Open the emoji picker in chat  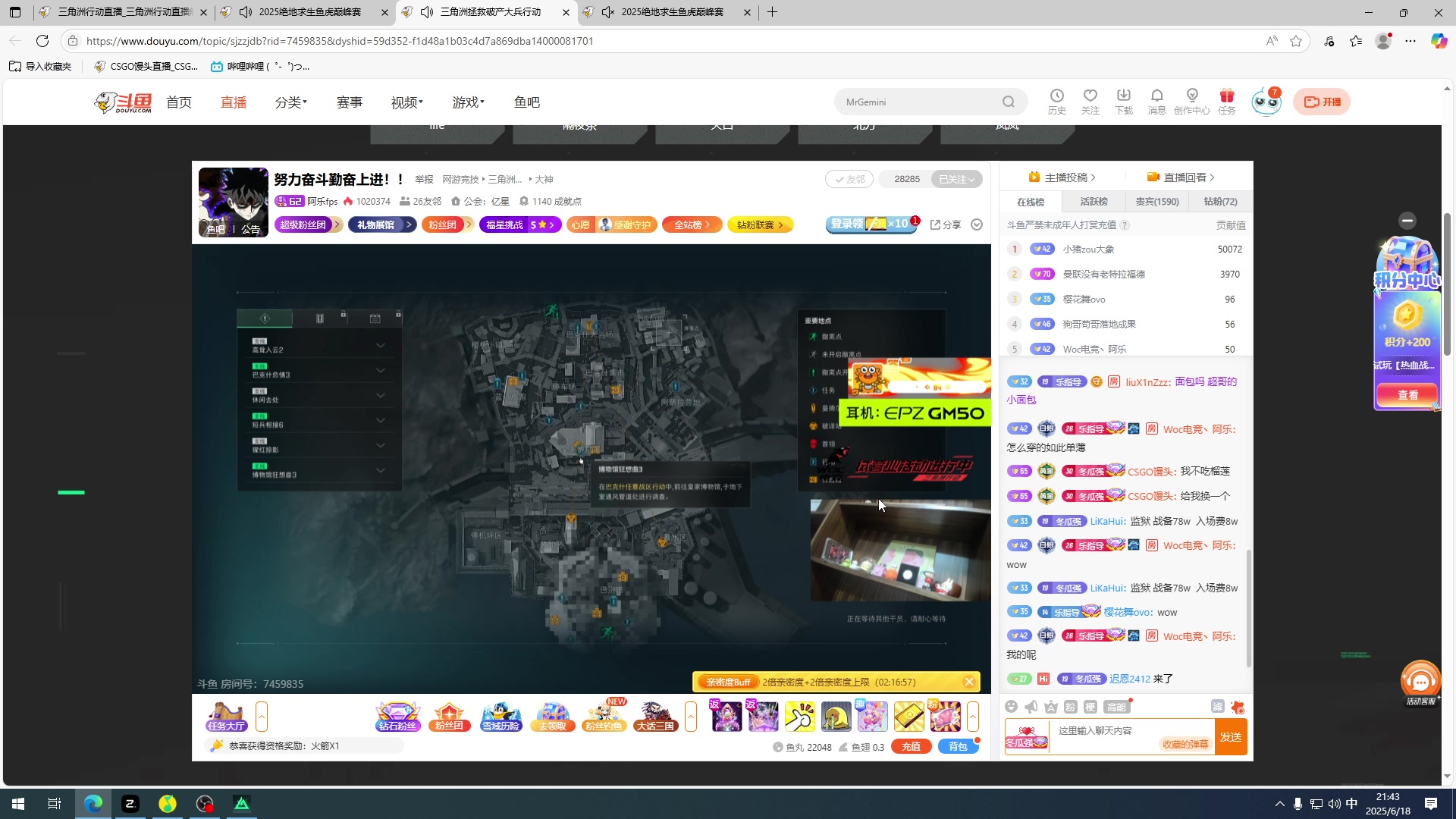coord(1011,707)
